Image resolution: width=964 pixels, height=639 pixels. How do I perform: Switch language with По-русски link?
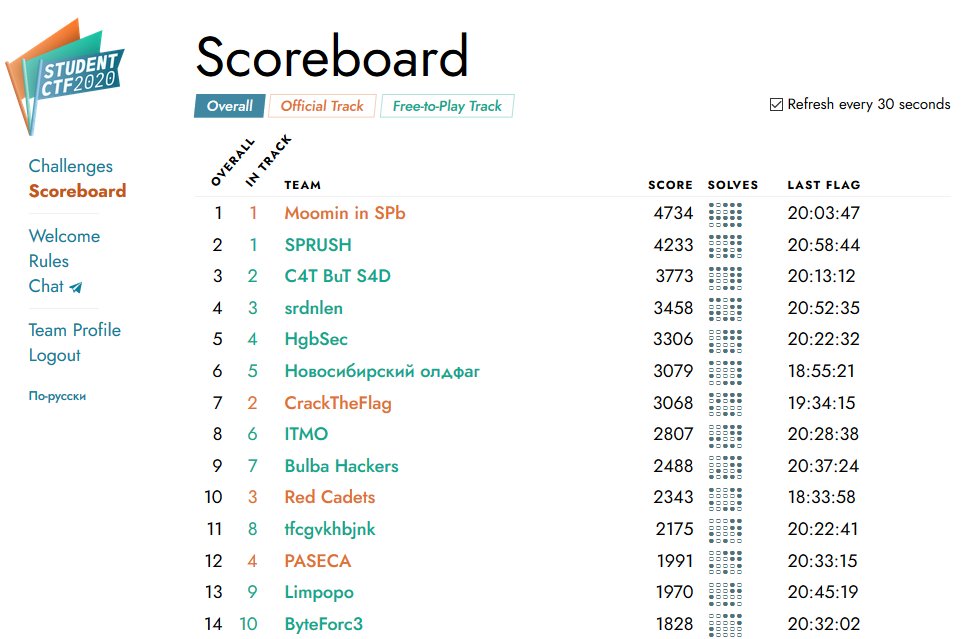click(x=57, y=396)
